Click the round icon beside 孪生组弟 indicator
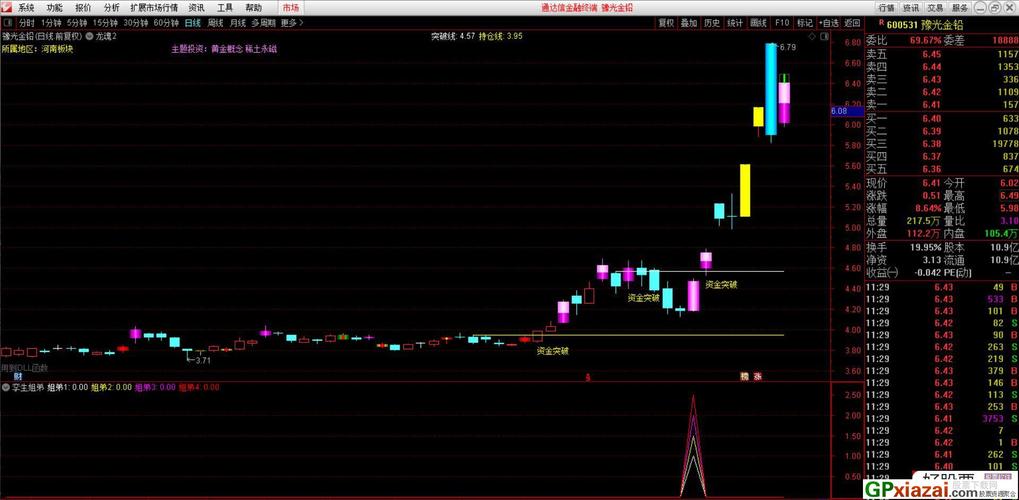This screenshot has width=1019, height=500. pos(5,387)
